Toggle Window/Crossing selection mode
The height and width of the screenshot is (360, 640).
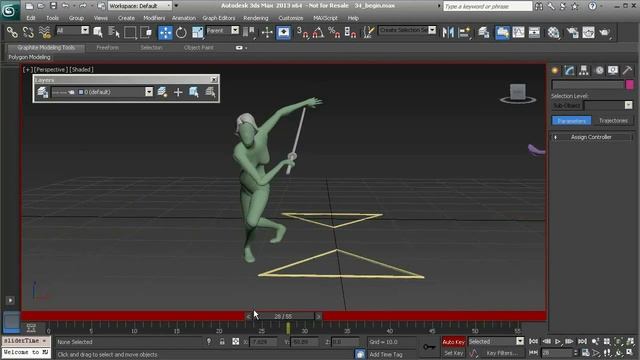pos(146,32)
